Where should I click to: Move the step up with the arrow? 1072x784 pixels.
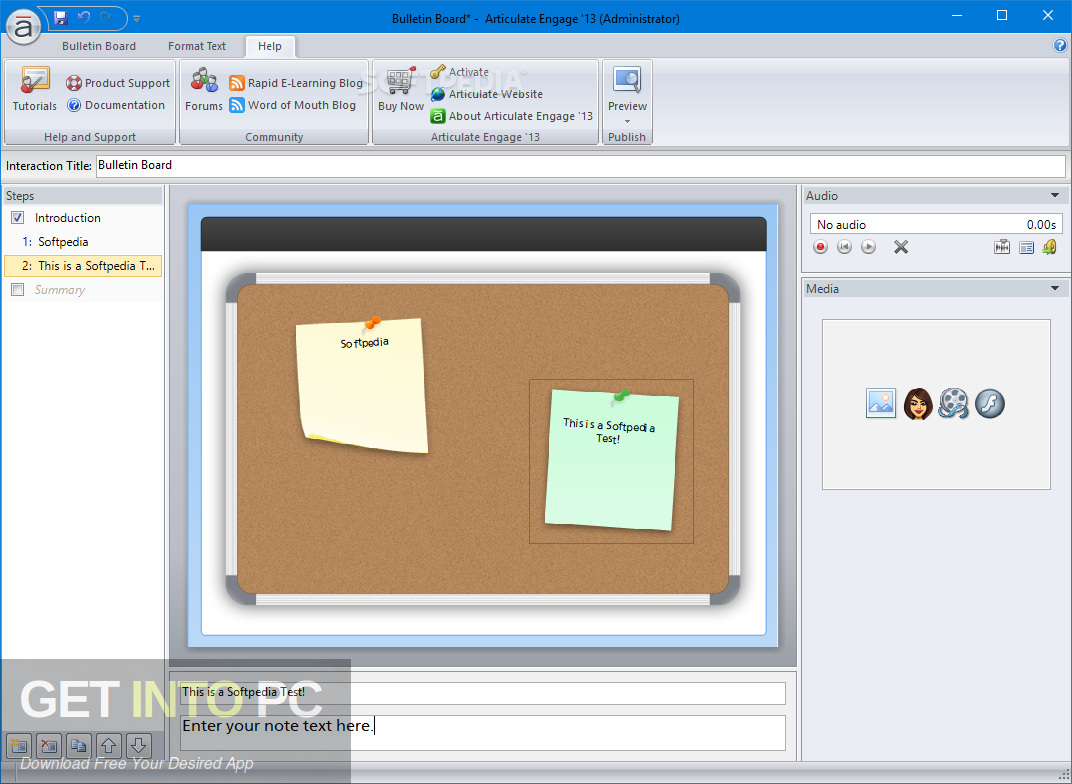tap(109, 745)
